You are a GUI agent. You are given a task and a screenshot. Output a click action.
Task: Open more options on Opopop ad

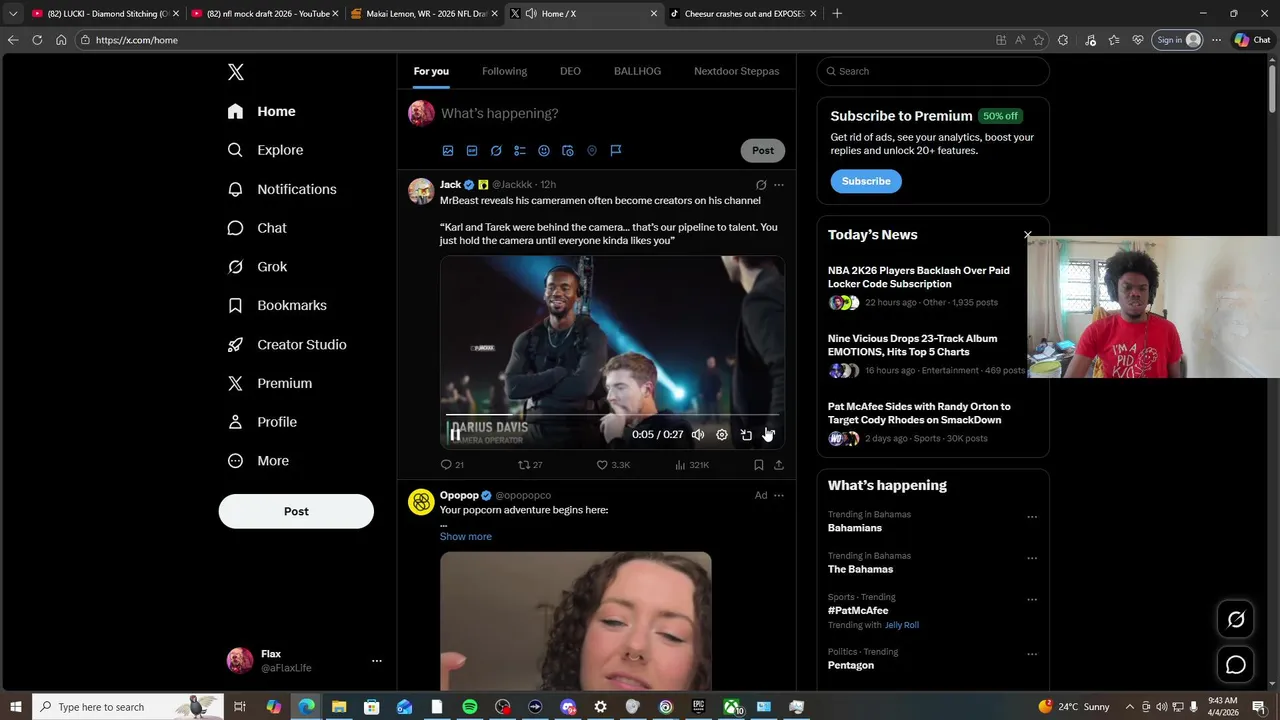tap(779, 496)
